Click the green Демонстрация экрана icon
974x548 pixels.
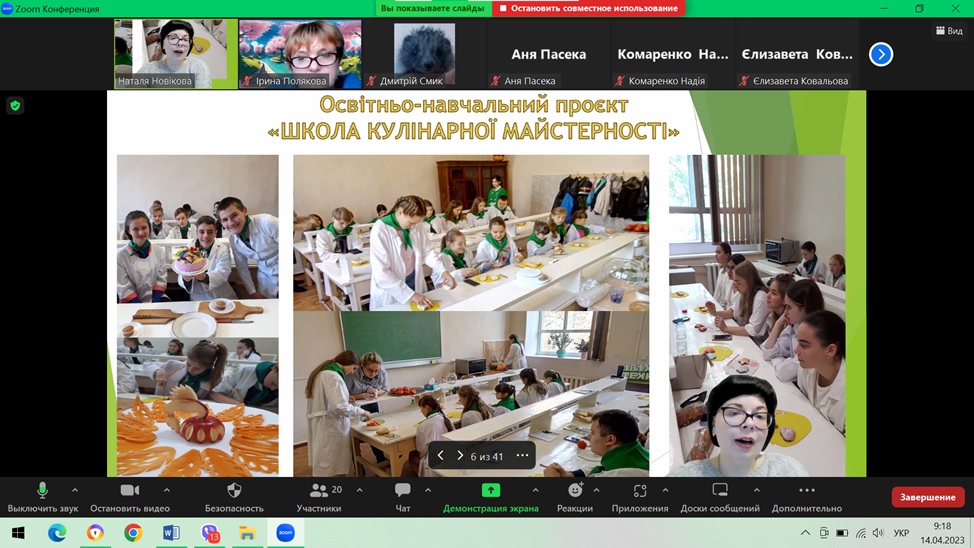[x=490, y=491]
